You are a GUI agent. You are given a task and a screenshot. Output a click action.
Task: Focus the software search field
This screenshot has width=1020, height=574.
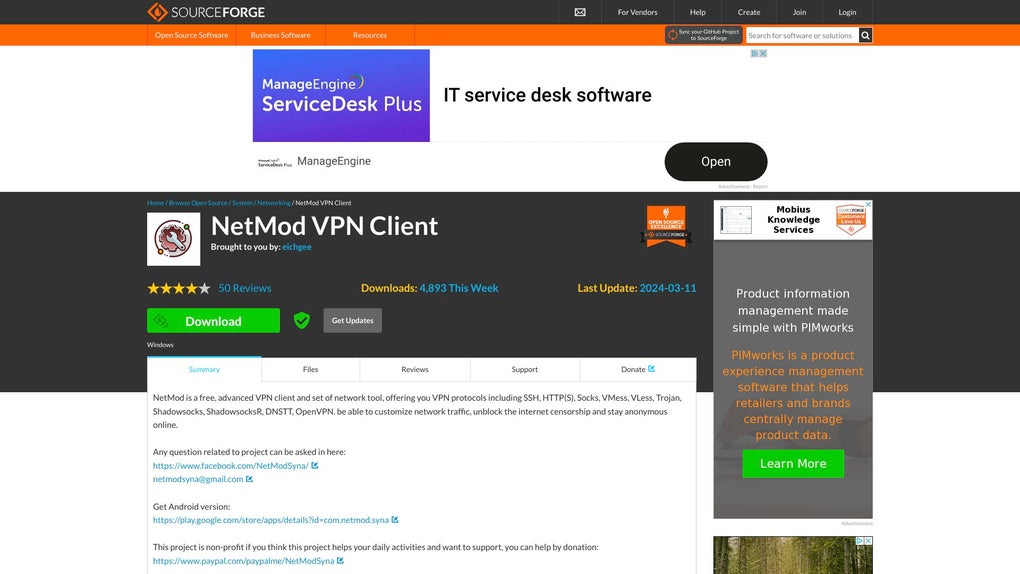(802, 35)
